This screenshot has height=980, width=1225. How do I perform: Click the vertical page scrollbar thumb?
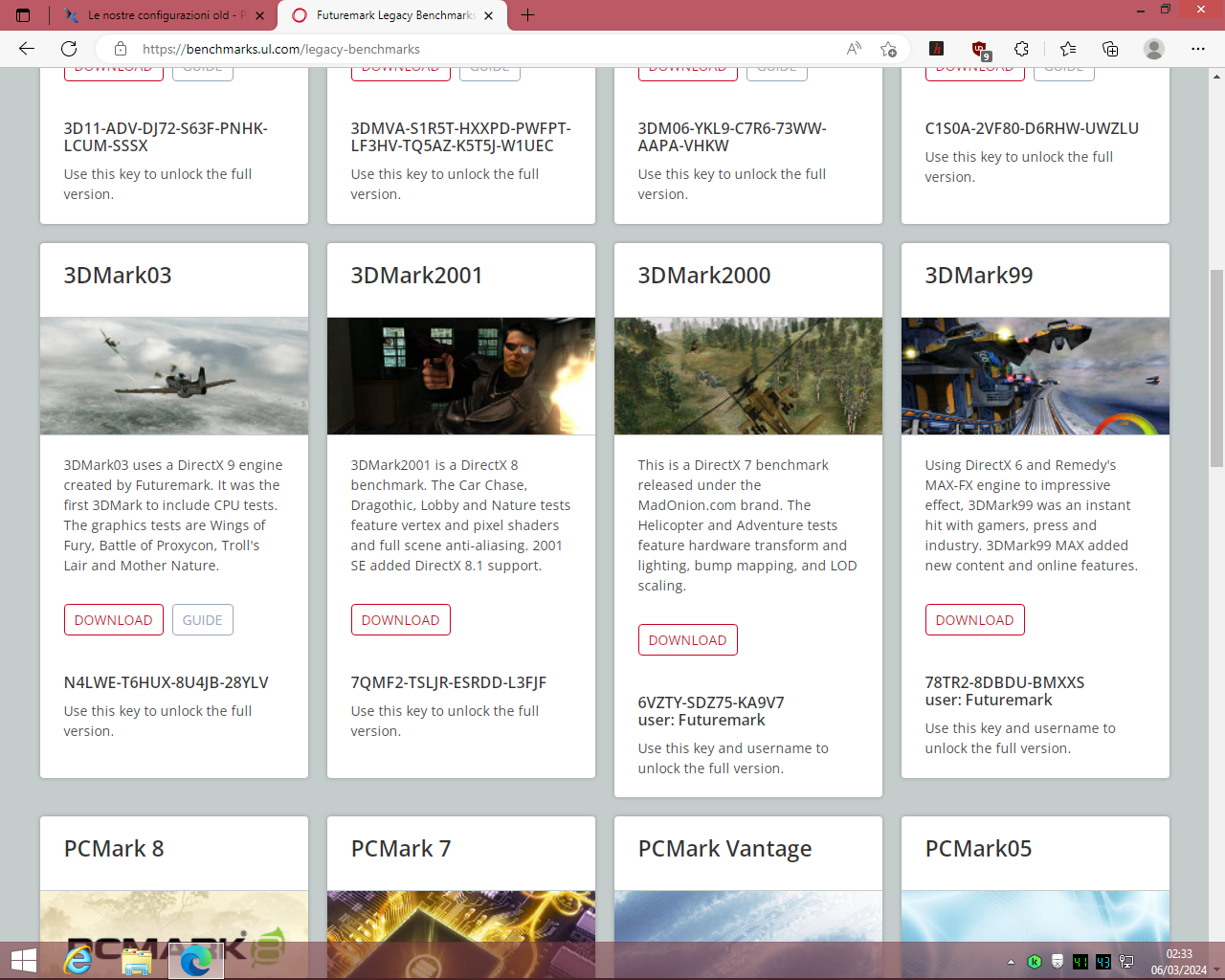pos(1216,368)
